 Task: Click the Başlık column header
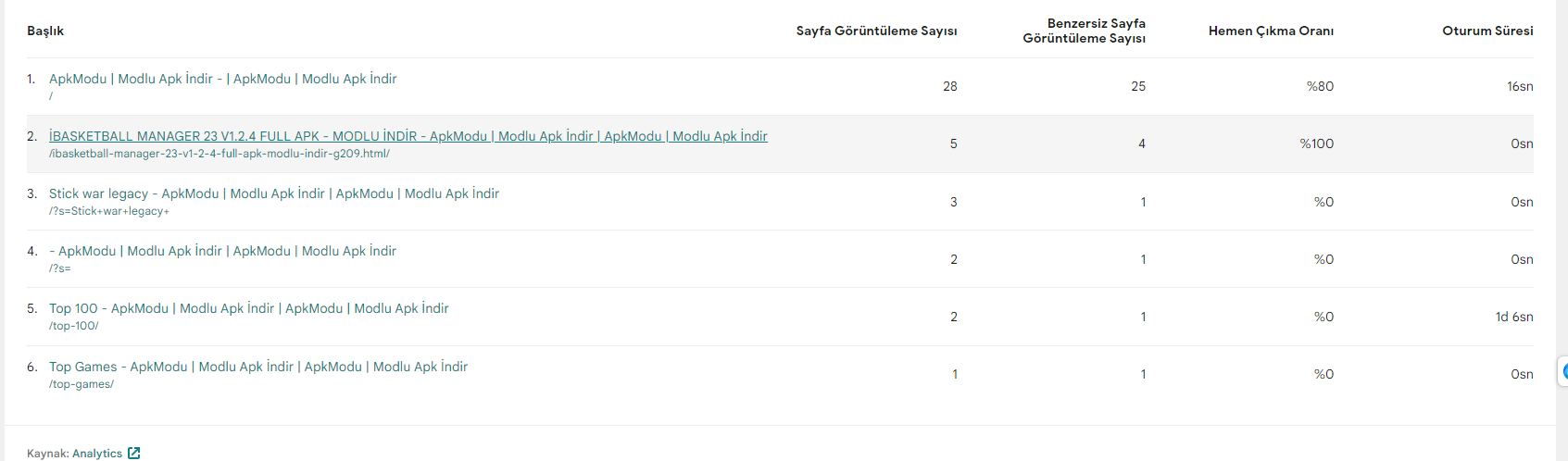(45, 31)
